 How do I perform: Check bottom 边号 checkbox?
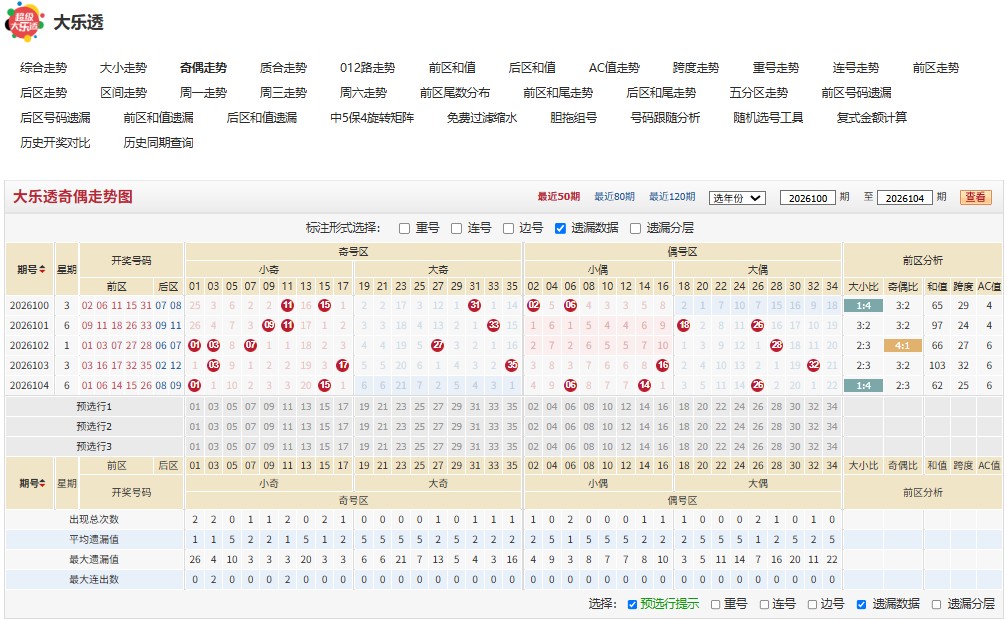(x=812, y=604)
